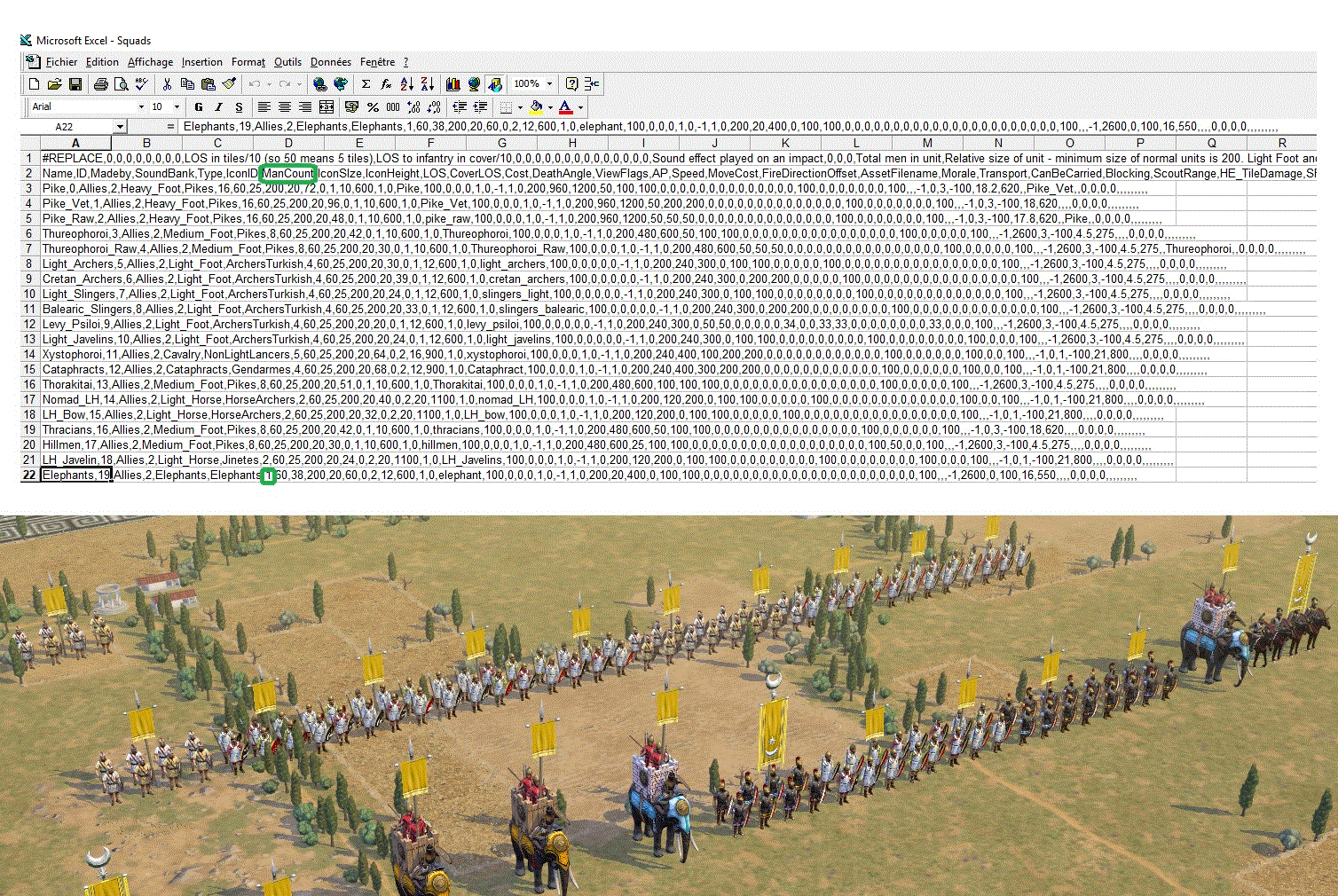This screenshot has width=1338, height=896.
Task: Show the Web toolbar with the globe arrows icon
Action: (341, 84)
